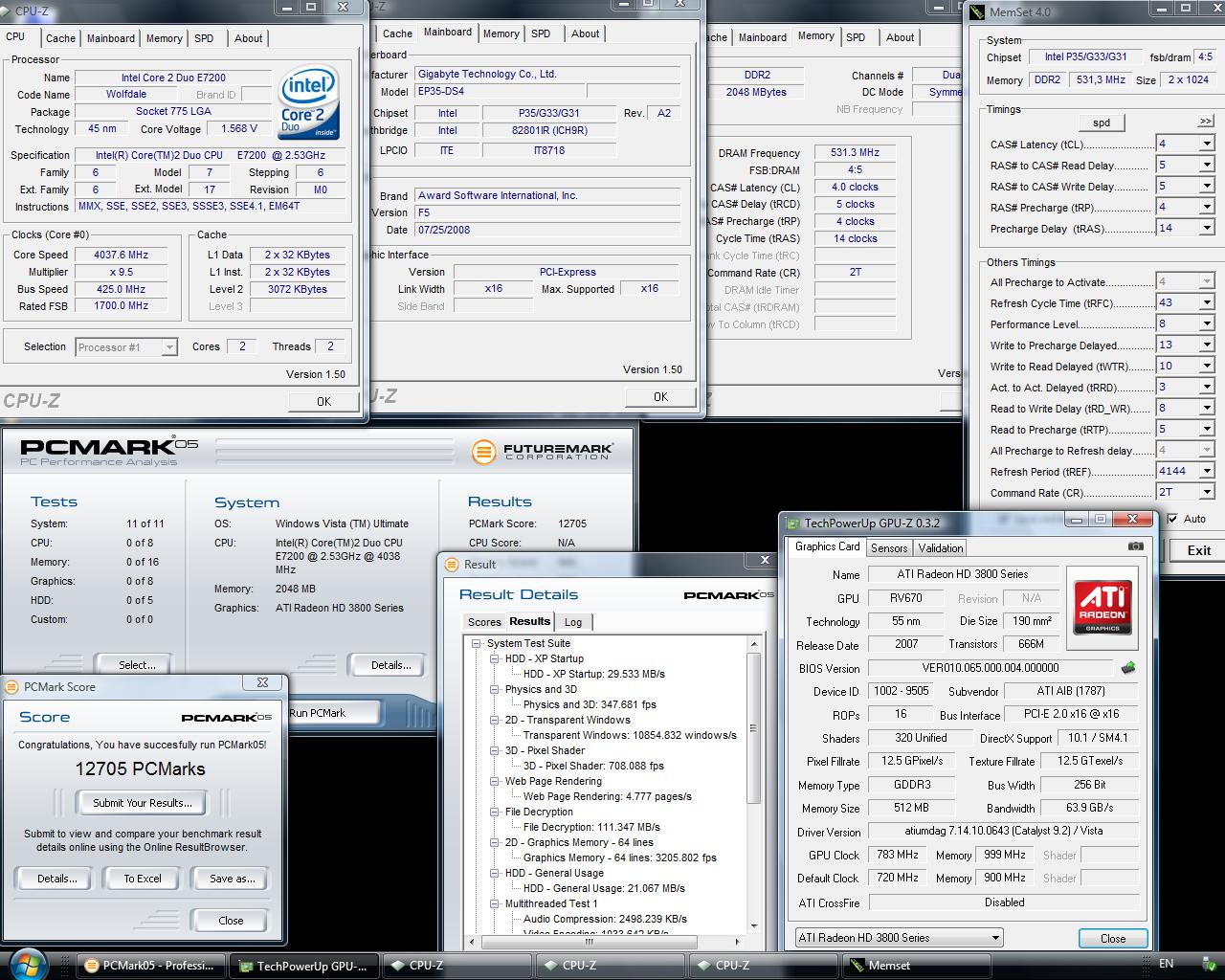The image size is (1225, 980).
Task: Click the down arrow of the Result scrollbar
Action: pos(754,925)
